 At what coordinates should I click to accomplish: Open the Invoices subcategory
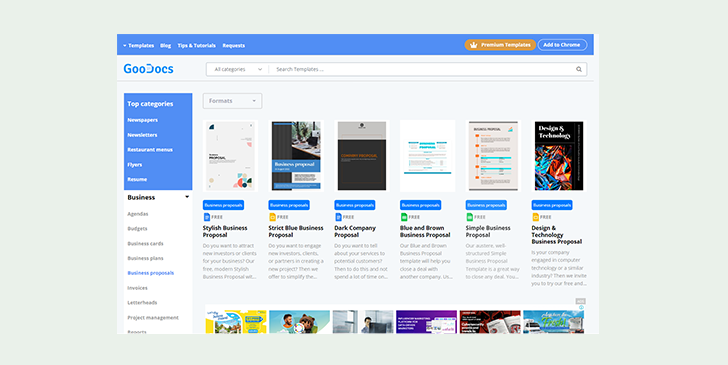(x=137, y=288)
